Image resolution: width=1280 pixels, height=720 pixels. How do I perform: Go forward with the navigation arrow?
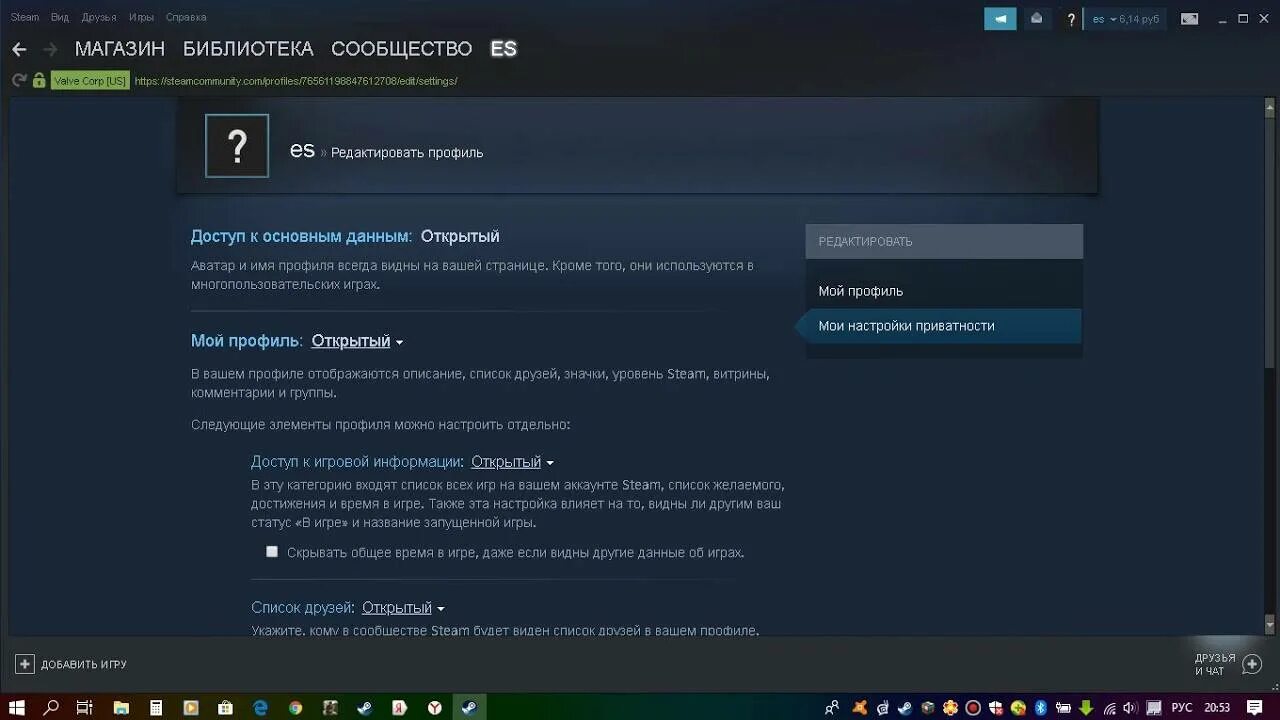point(50,49)
